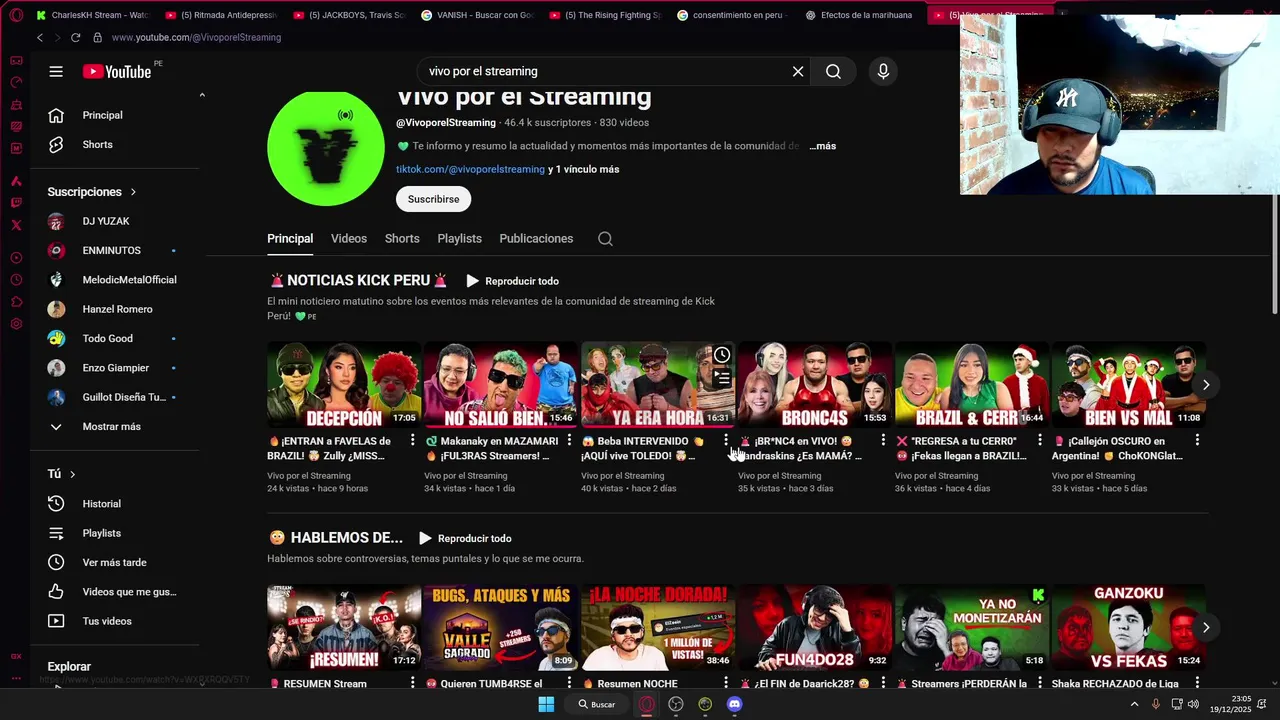Click the channel's green avatar image
Viewport: 1280px width, 720px height.
[326, 148]
